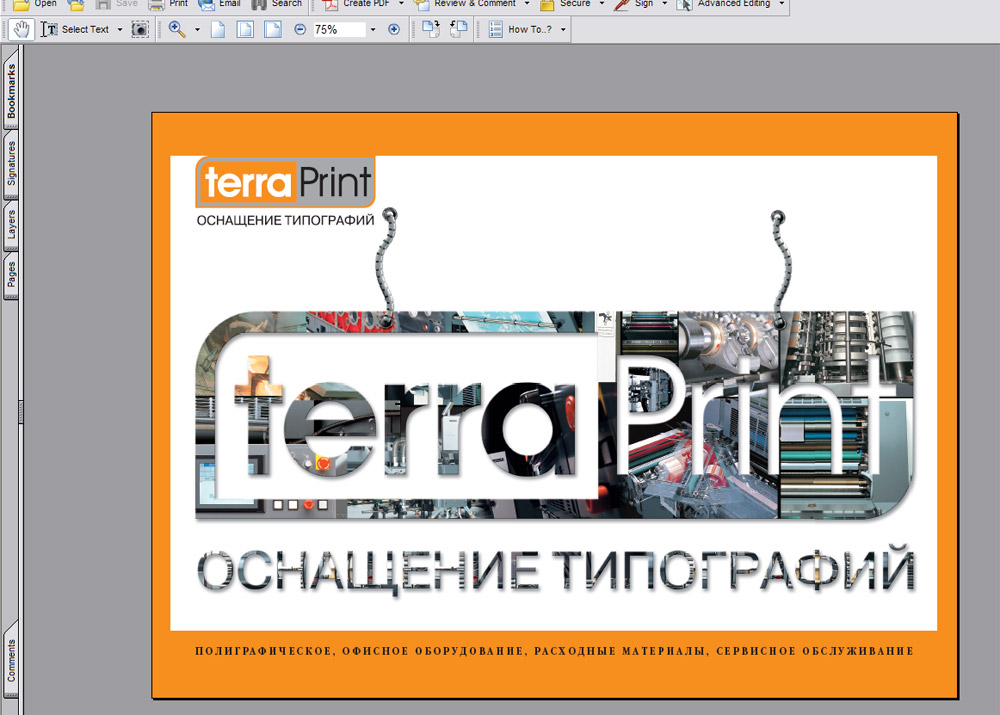This screenshot has width=1000, height=715.
Task: Select the Snapshot camera tool
Action: click(x=140, y=29)
